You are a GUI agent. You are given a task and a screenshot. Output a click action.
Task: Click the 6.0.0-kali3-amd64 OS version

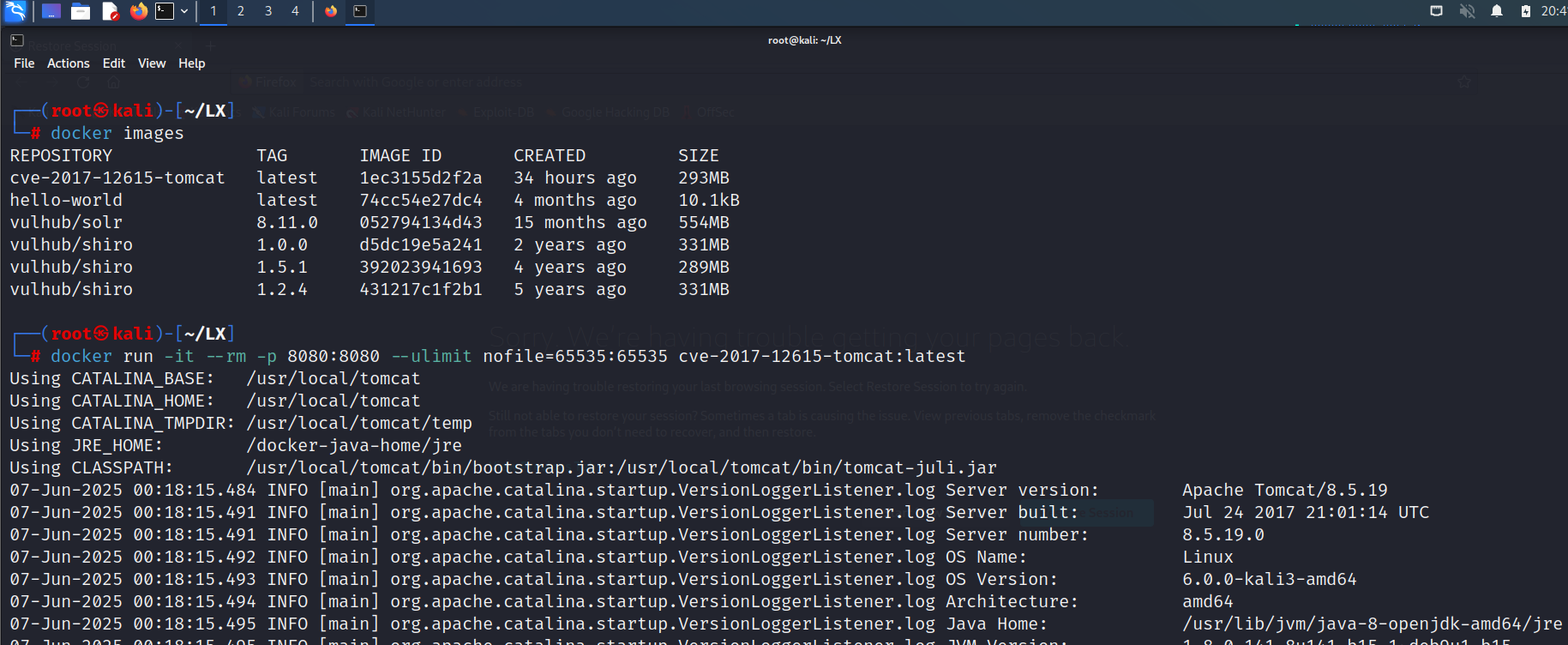[x=1270, y=579]
